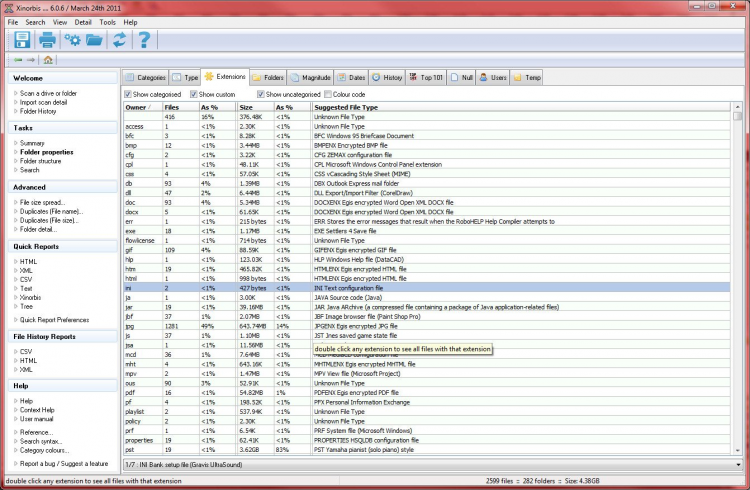Toggle the Show custom checkbox
This screenshot has height=490, width=750.
click(192, 93)
